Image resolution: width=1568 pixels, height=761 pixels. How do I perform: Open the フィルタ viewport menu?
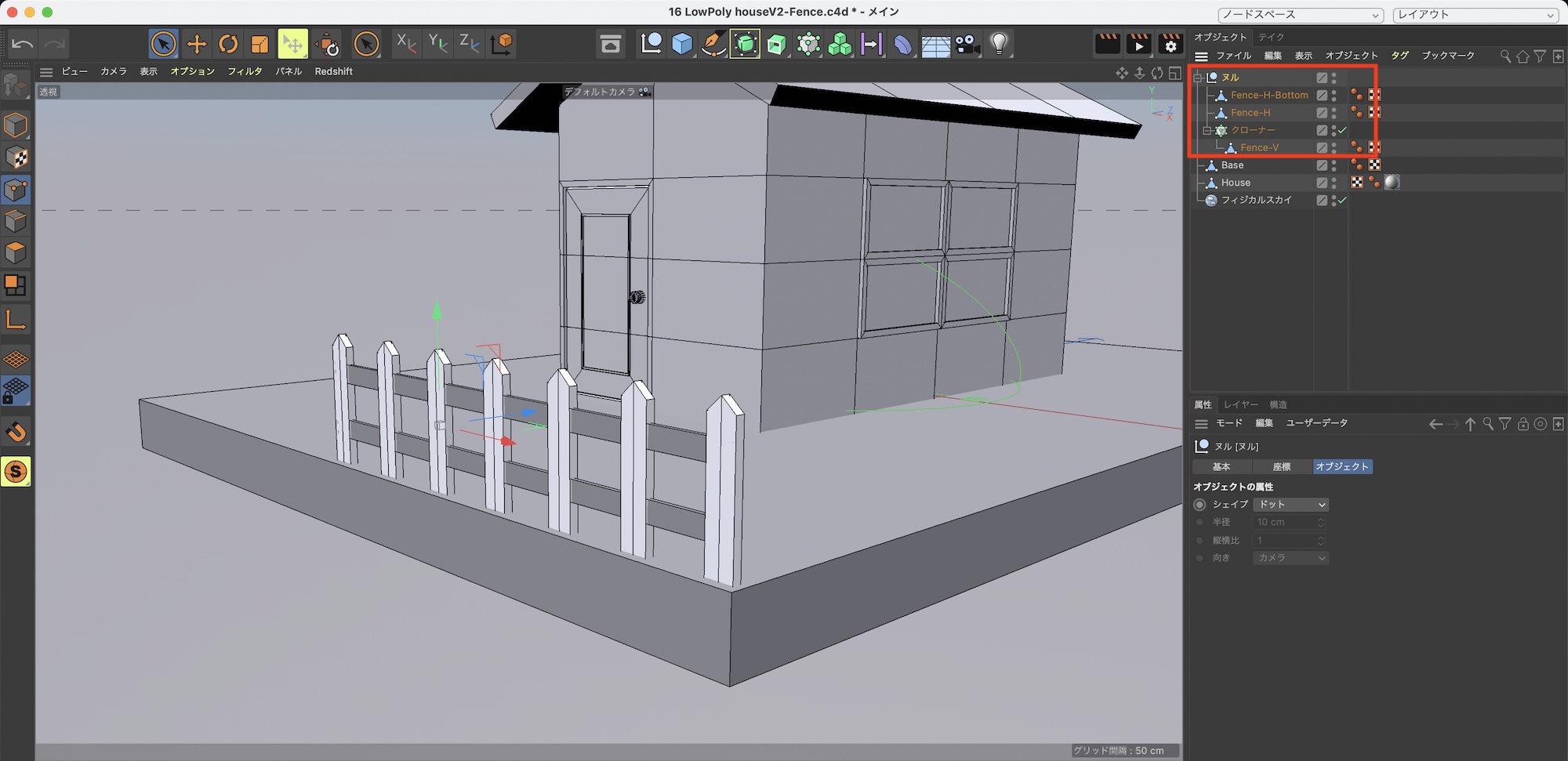245,71
